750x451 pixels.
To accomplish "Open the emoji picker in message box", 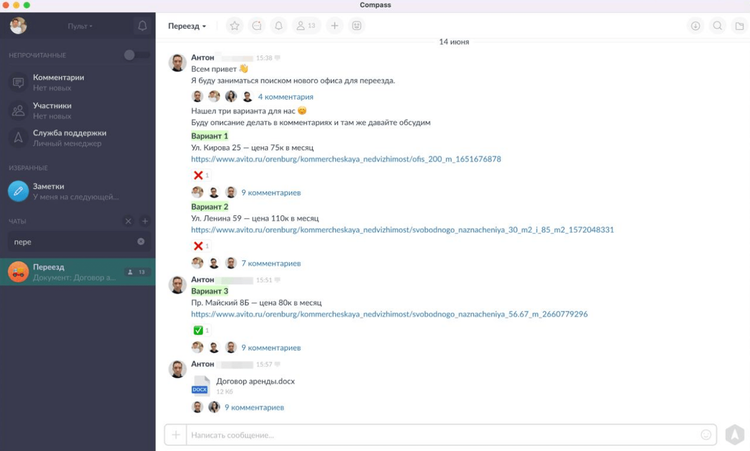I will point(706,435).
